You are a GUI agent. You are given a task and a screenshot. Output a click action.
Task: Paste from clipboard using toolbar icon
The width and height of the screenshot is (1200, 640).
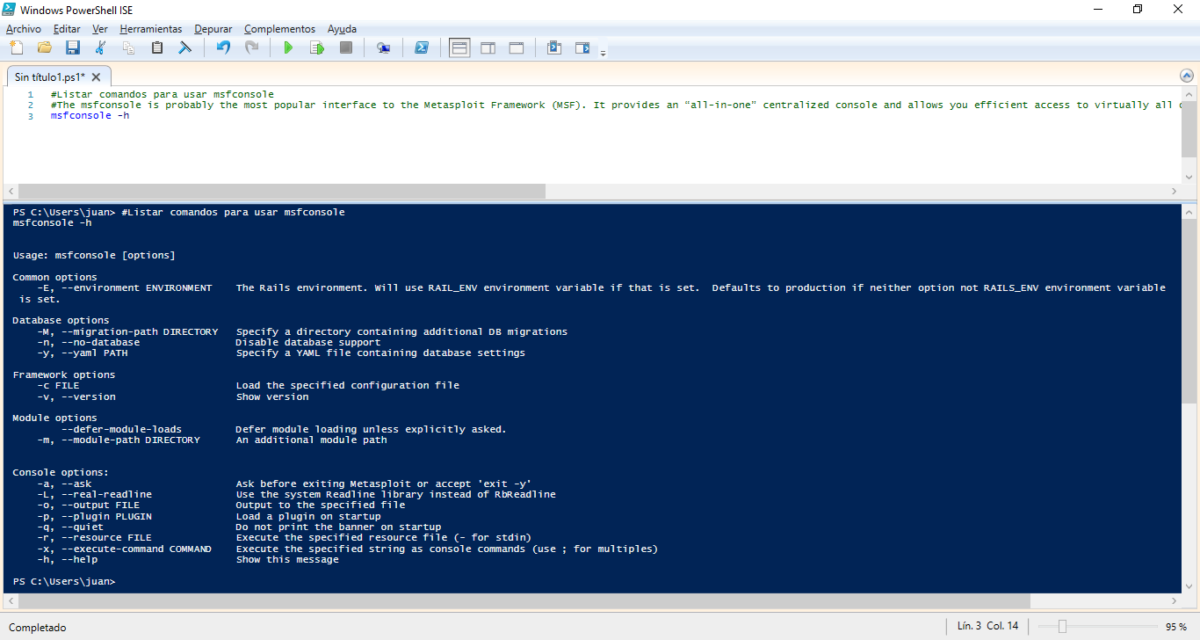157,47
